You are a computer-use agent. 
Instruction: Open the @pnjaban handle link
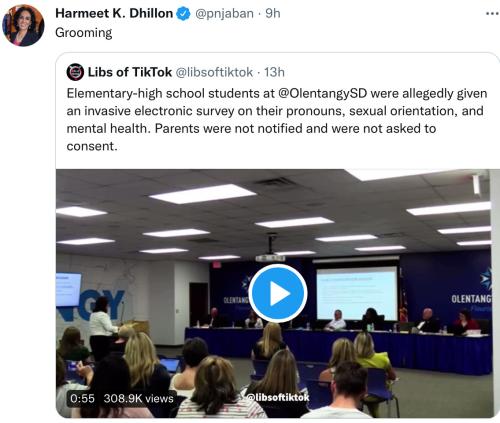coord(224,14)
